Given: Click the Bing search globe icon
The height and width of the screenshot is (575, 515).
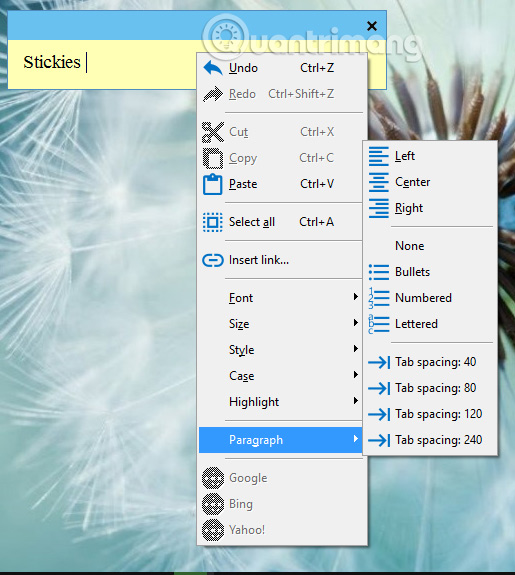Looking at the screenshot, I should 213,504.
